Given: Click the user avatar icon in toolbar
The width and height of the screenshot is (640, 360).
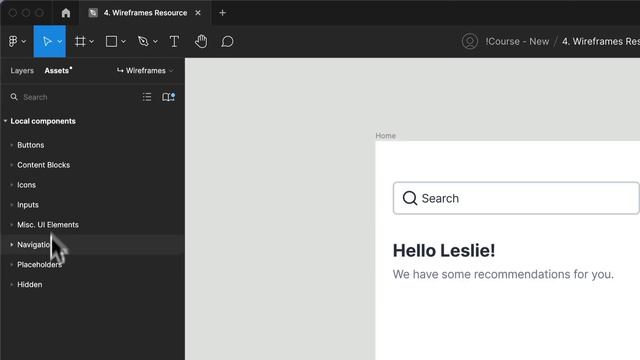Looking at the screenshot, I should pyautogui.click(x=470, y=41).
